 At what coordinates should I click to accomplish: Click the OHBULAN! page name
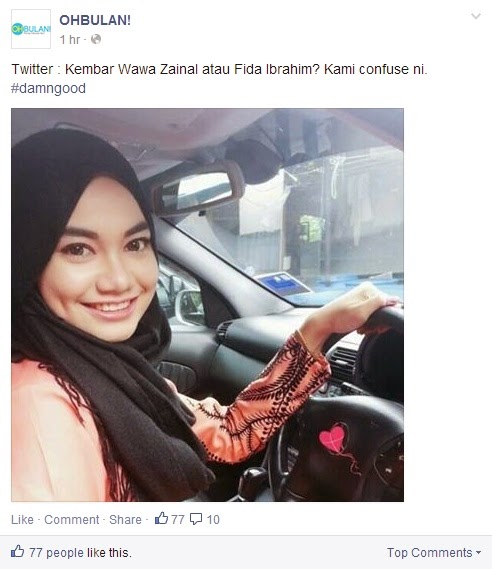95,20
